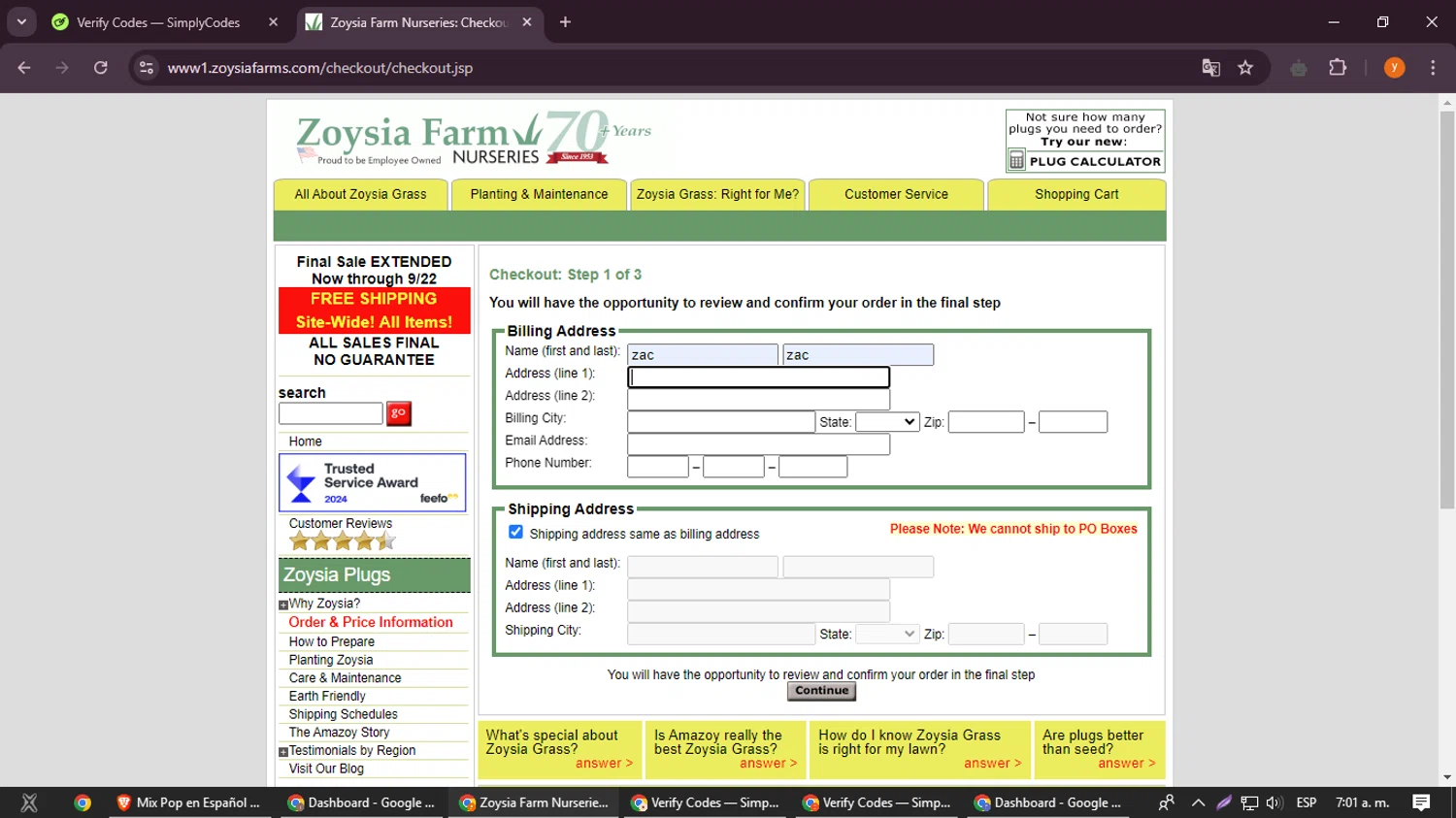
Task: Click the browser back arrow
Action: coord(24,68)
